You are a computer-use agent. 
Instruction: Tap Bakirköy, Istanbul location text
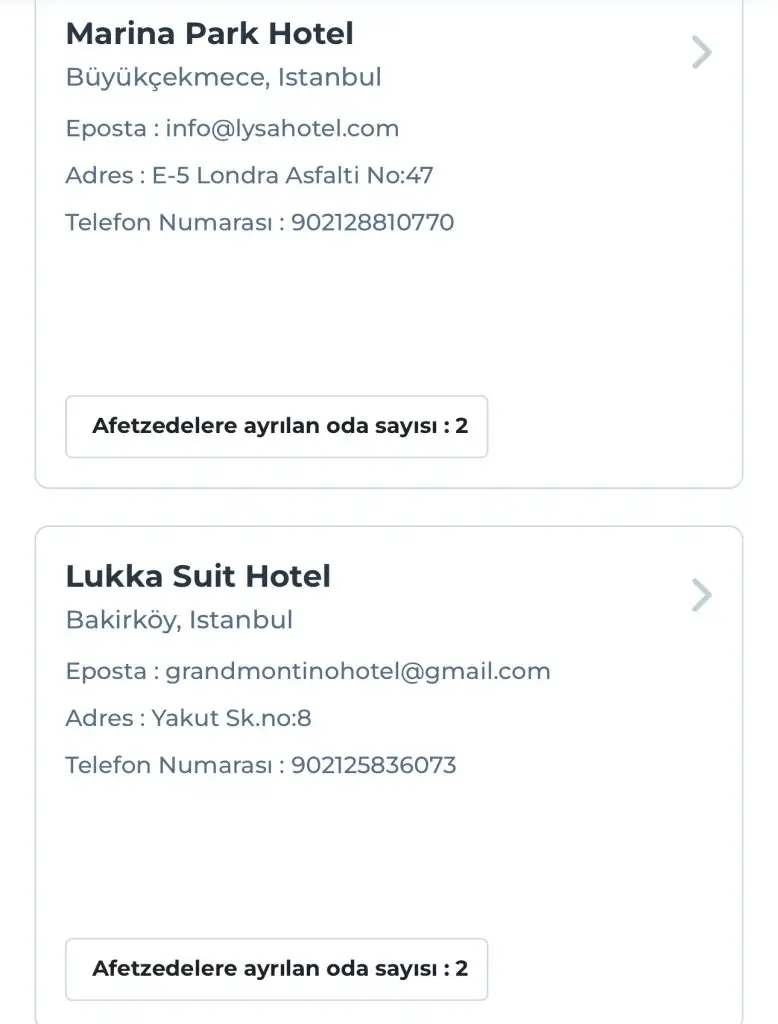click(179, 620)
